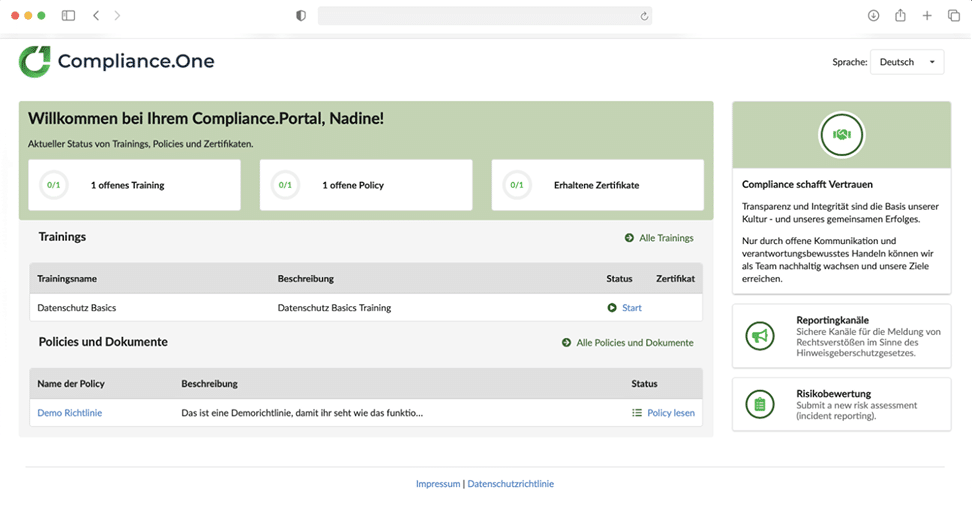Click the play icon next to Start
This screenshot has height=506, width=972.
pyautogui.click(x=612, y=308)
